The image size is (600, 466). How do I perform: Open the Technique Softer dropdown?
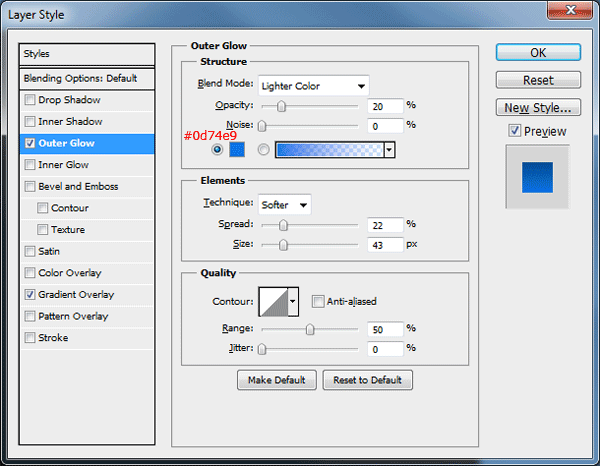pos(285,205)
